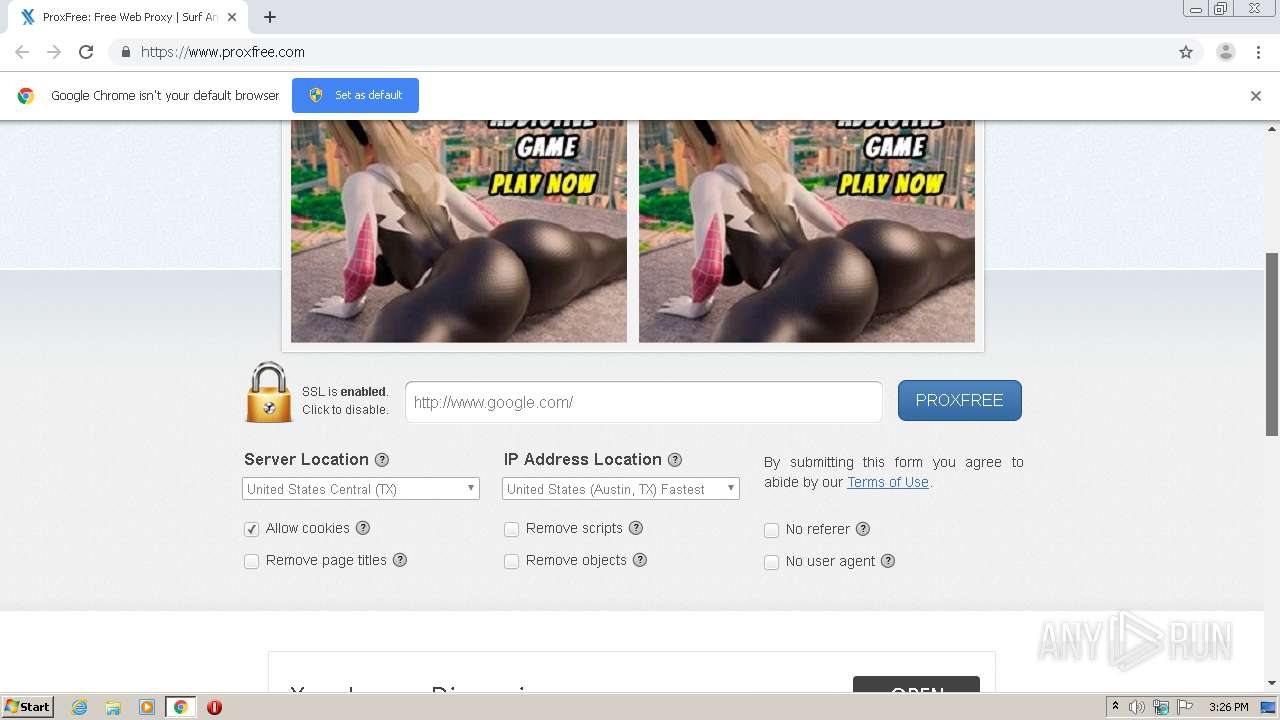Launch Internet Explorer from the taskbar
This screenshot has height=720, width=1280.
pos(80,707)
